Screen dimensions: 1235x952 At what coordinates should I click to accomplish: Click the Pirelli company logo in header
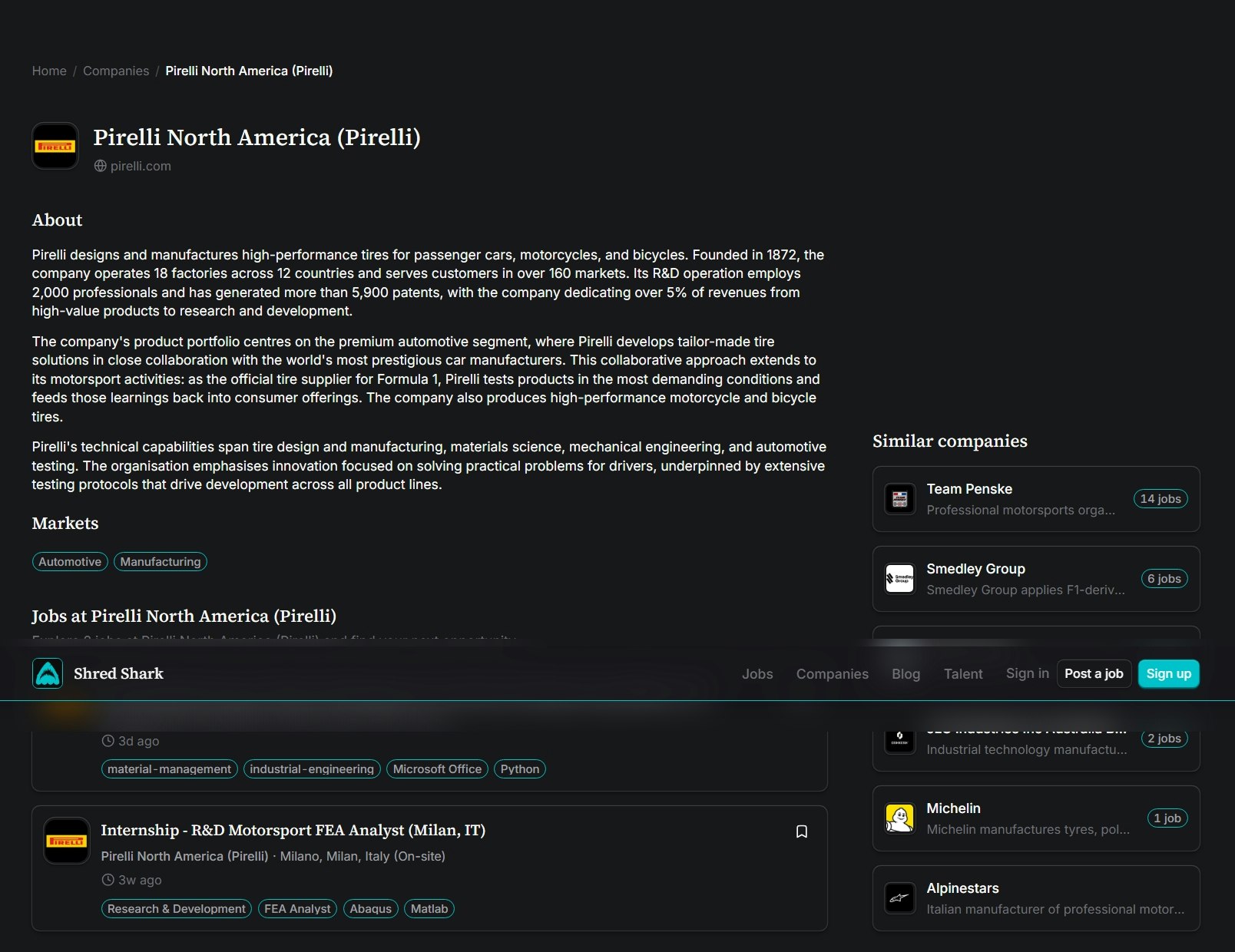(x=55, y=146)
